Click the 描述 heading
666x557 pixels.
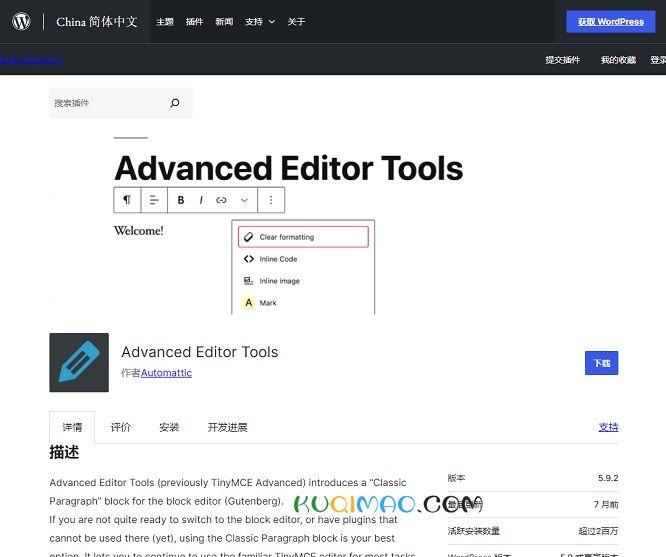[x=64, y=452]
